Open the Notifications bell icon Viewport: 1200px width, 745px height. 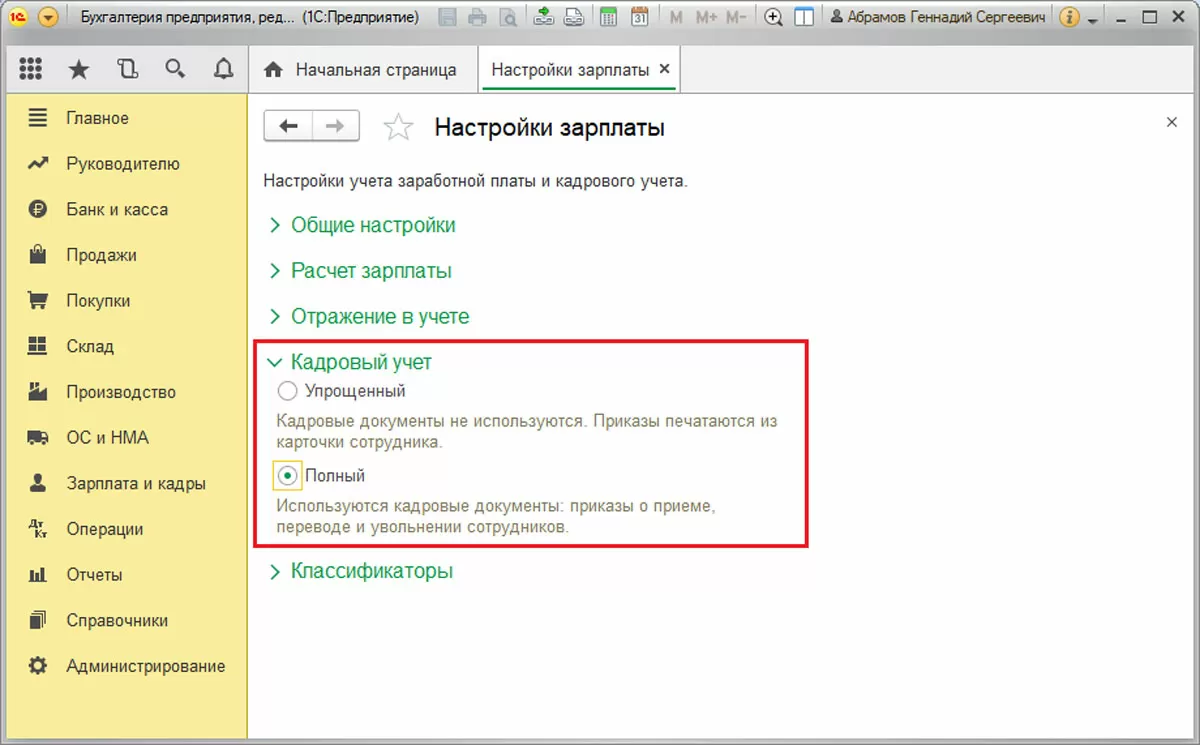pyautogui.click(x=223, y=69)
